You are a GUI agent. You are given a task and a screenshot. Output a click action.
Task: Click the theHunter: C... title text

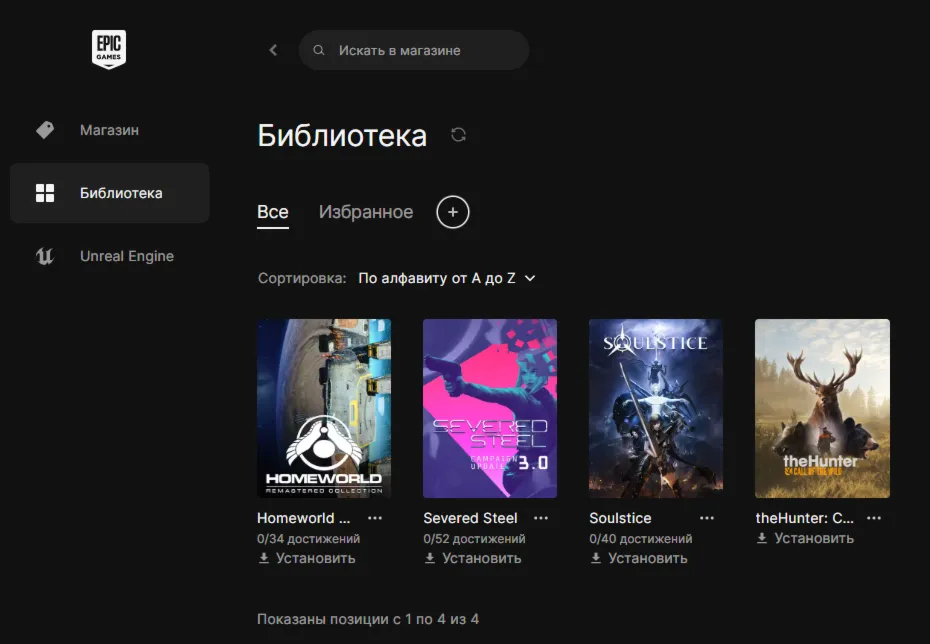tap(804, 518)
